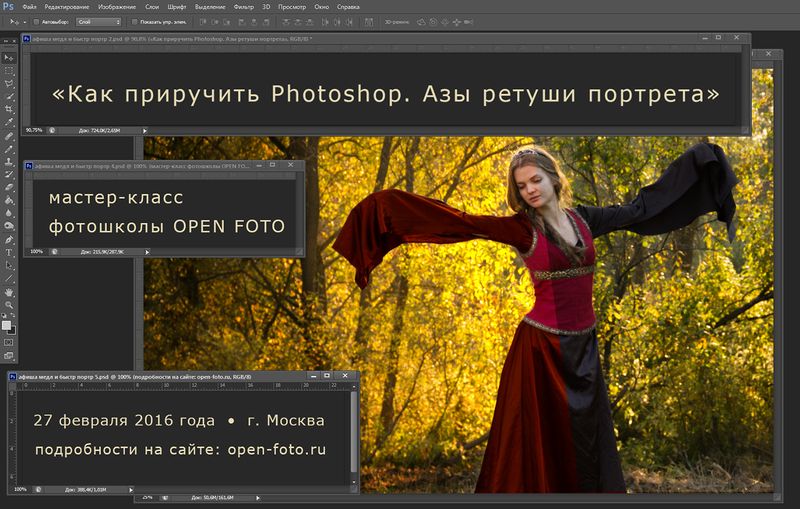This screenshot has width=800, height=509.
Task: Open the Редактирование menu
Action: click(67, 7)
